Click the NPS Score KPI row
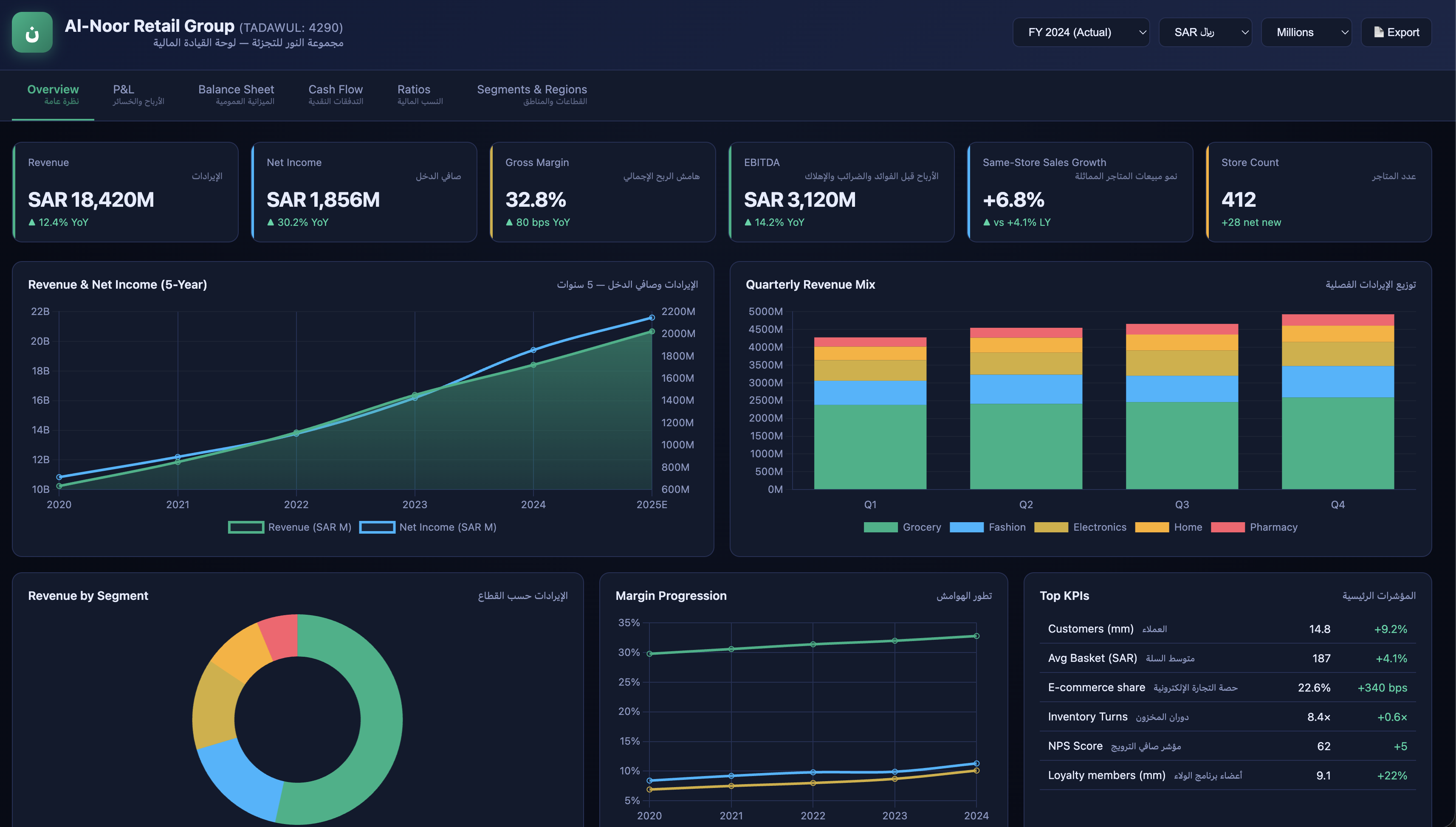The height and width of the screenshot is (827, 1456). click(1227, 746)
